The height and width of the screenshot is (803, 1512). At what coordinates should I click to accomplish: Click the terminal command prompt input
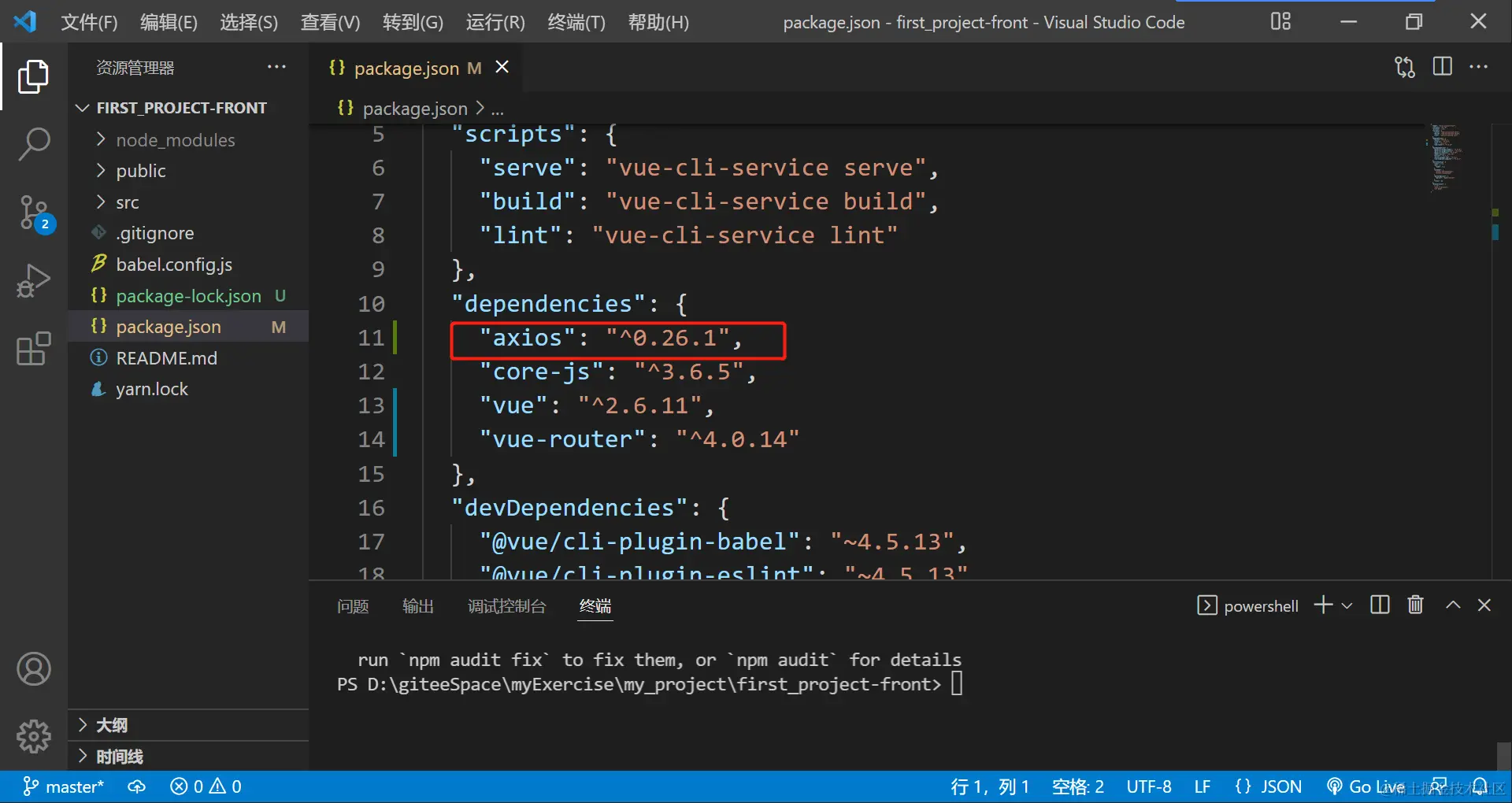tap(957, 683)
